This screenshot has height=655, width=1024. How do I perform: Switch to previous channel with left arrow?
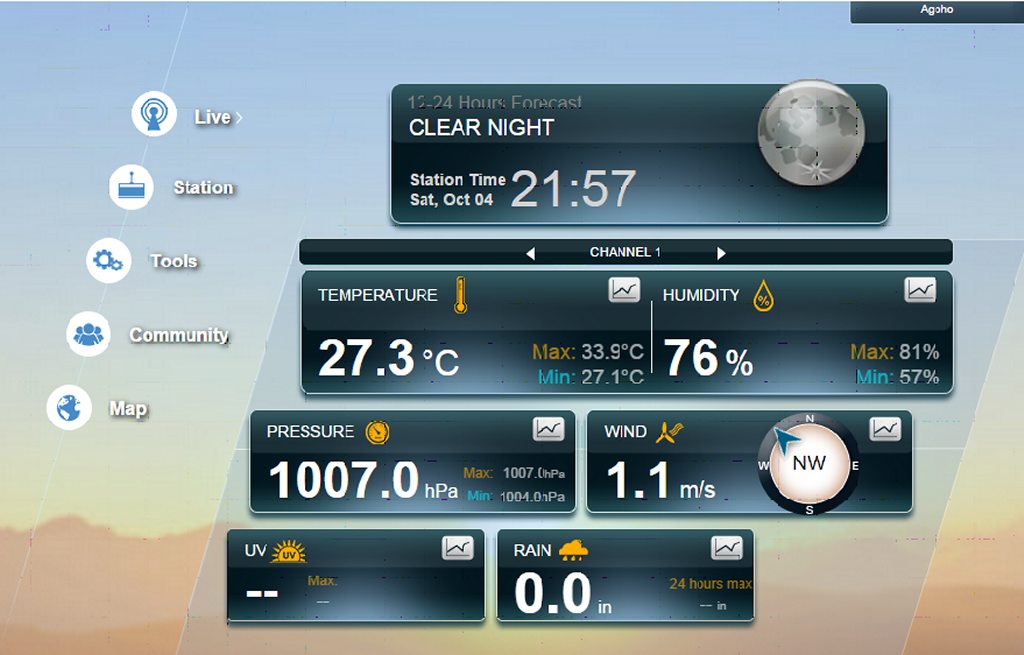[530, 253]
